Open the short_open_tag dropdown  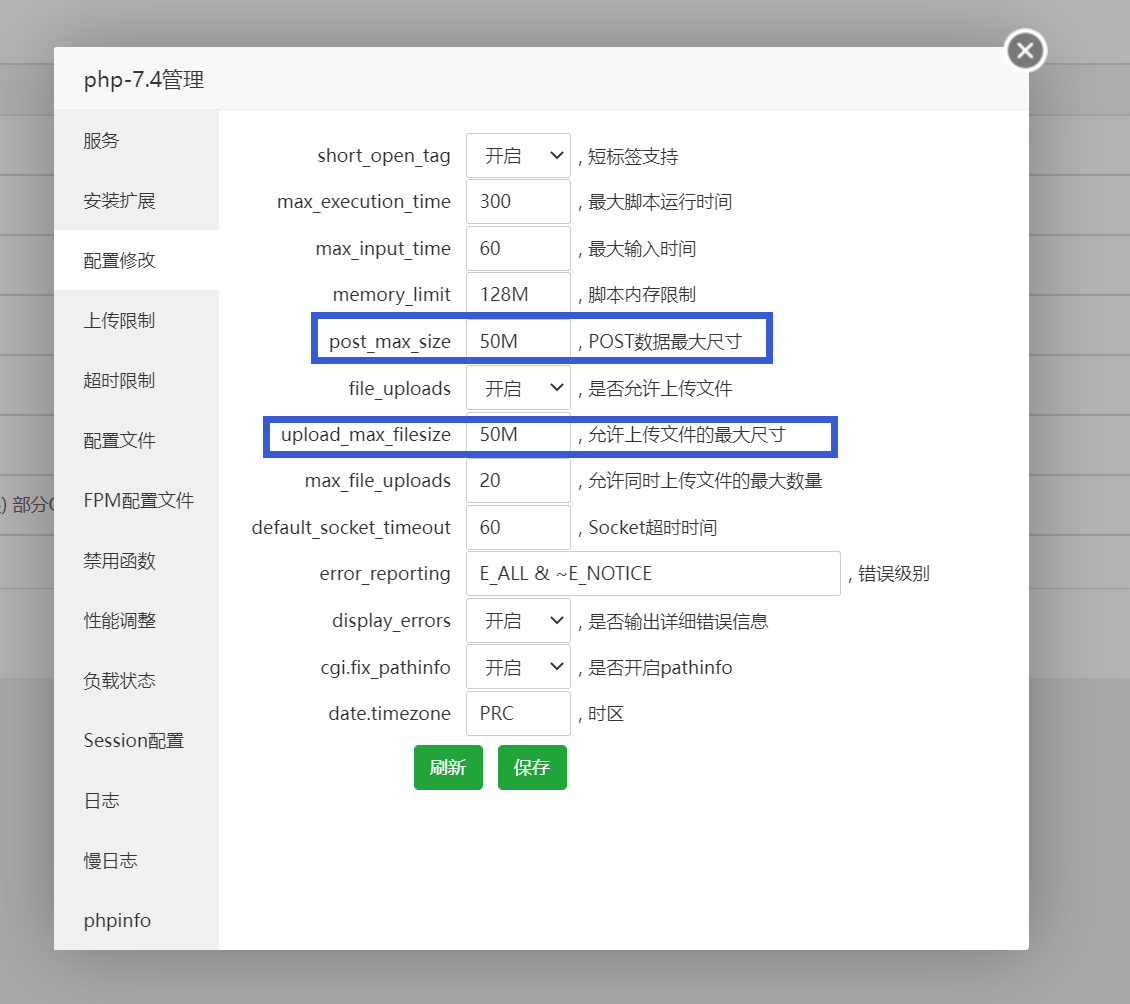(517, 155)
